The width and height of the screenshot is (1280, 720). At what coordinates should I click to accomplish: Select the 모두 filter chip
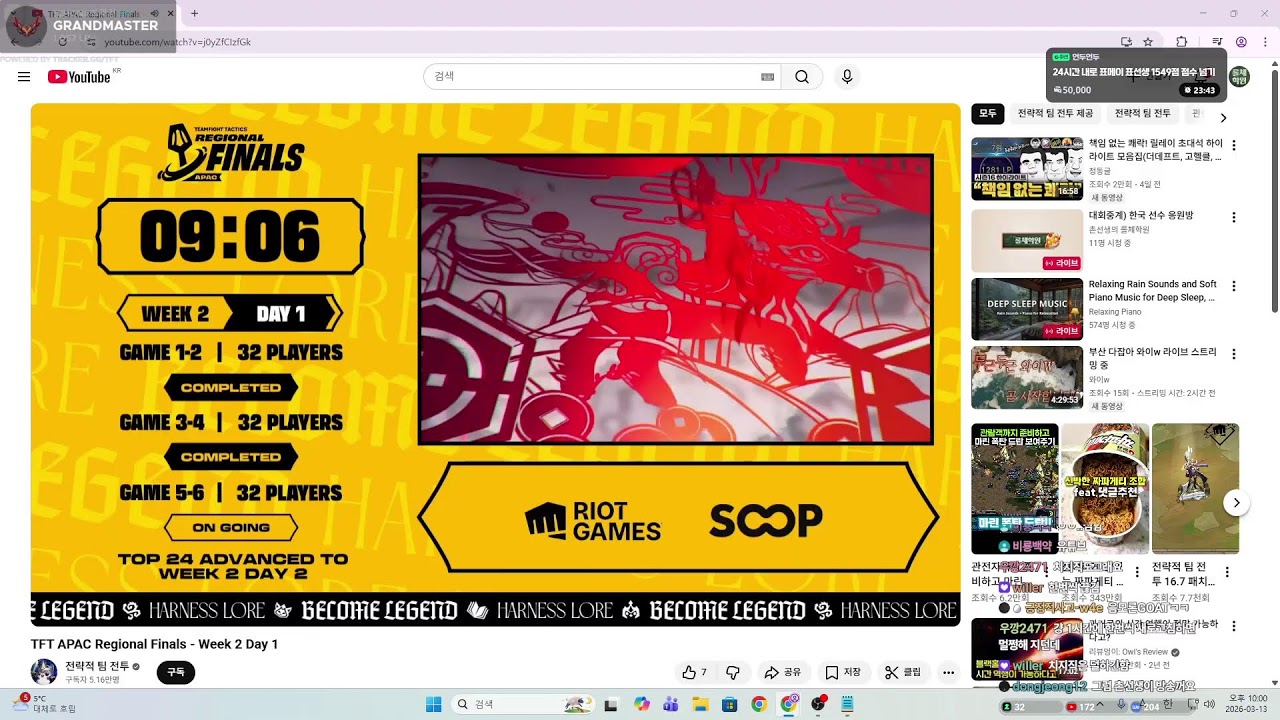988,114
